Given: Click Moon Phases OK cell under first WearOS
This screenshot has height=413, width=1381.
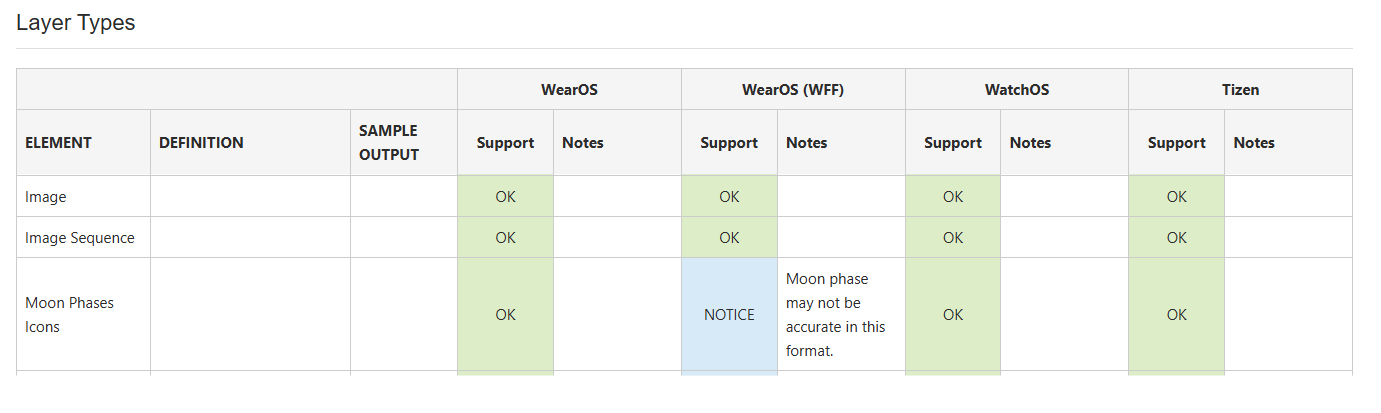Looking at the screenshot, I should point(505,315).
